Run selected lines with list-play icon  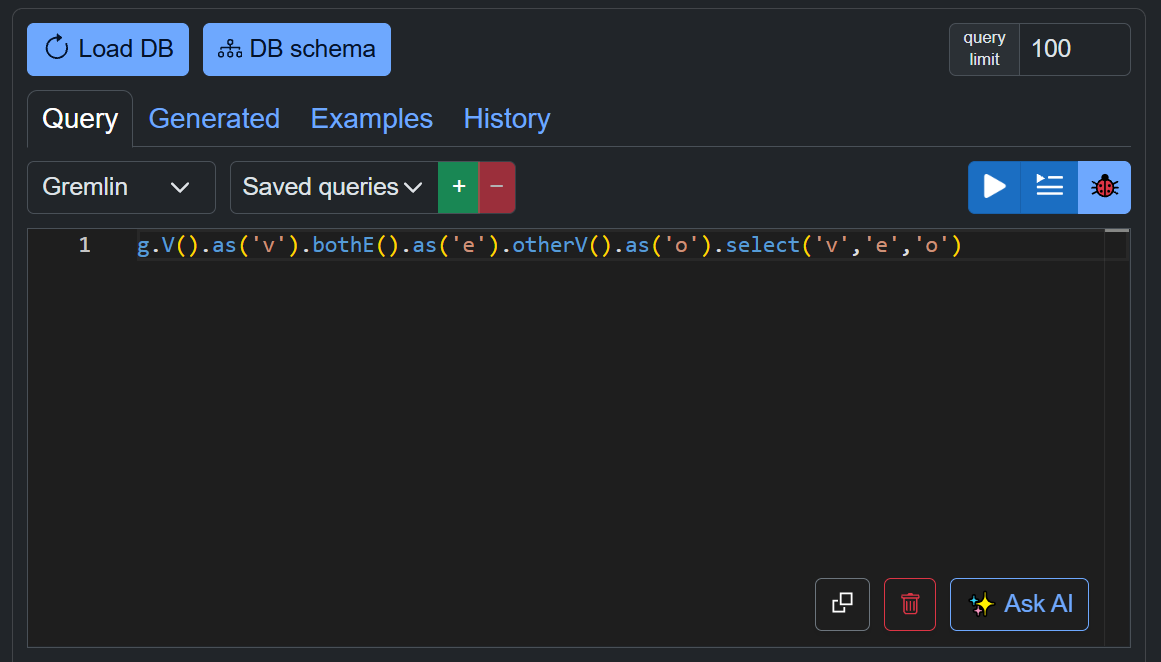(x=1049, y=187)
